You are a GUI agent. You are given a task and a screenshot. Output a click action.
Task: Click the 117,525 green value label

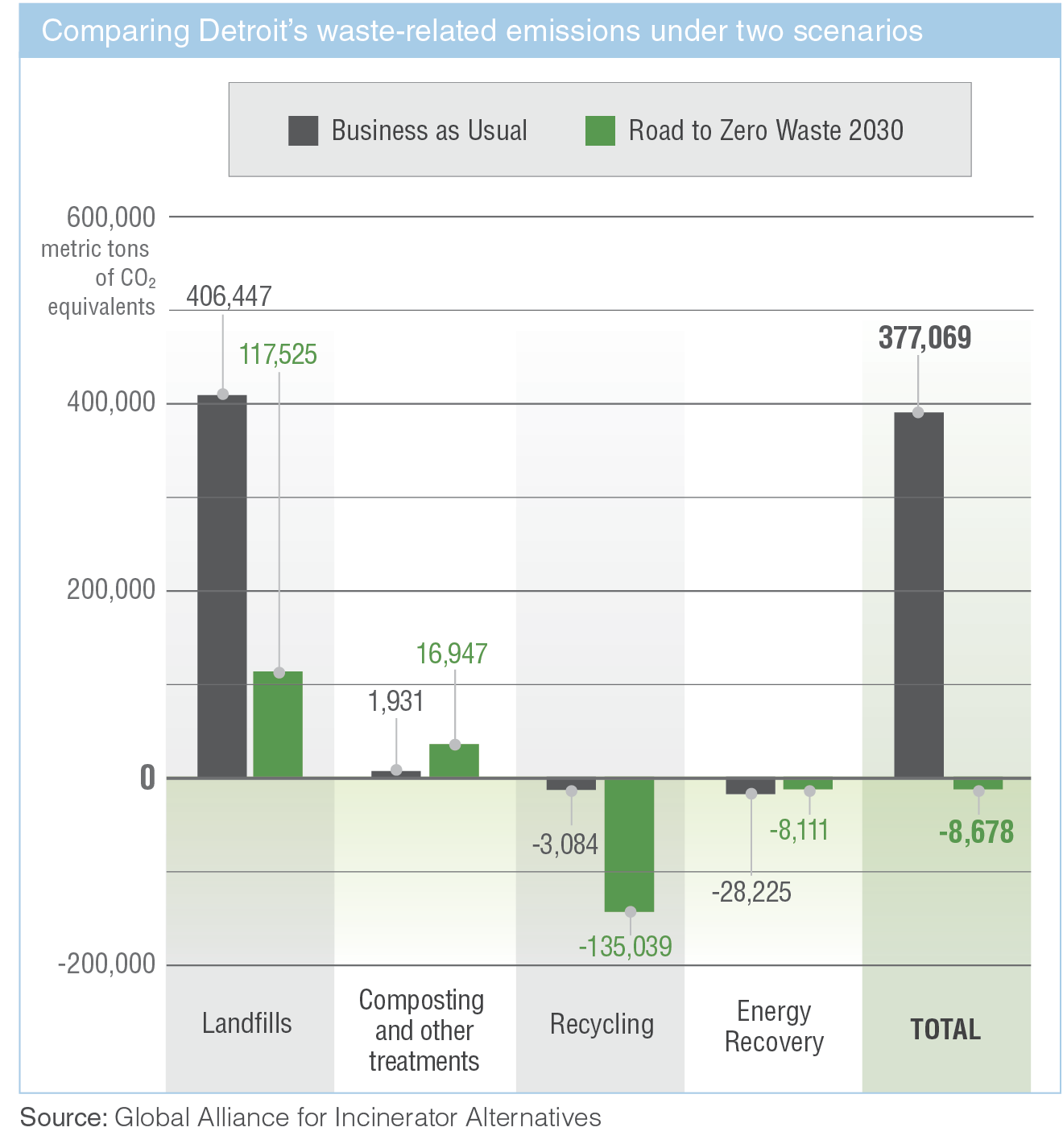point(278,354)
